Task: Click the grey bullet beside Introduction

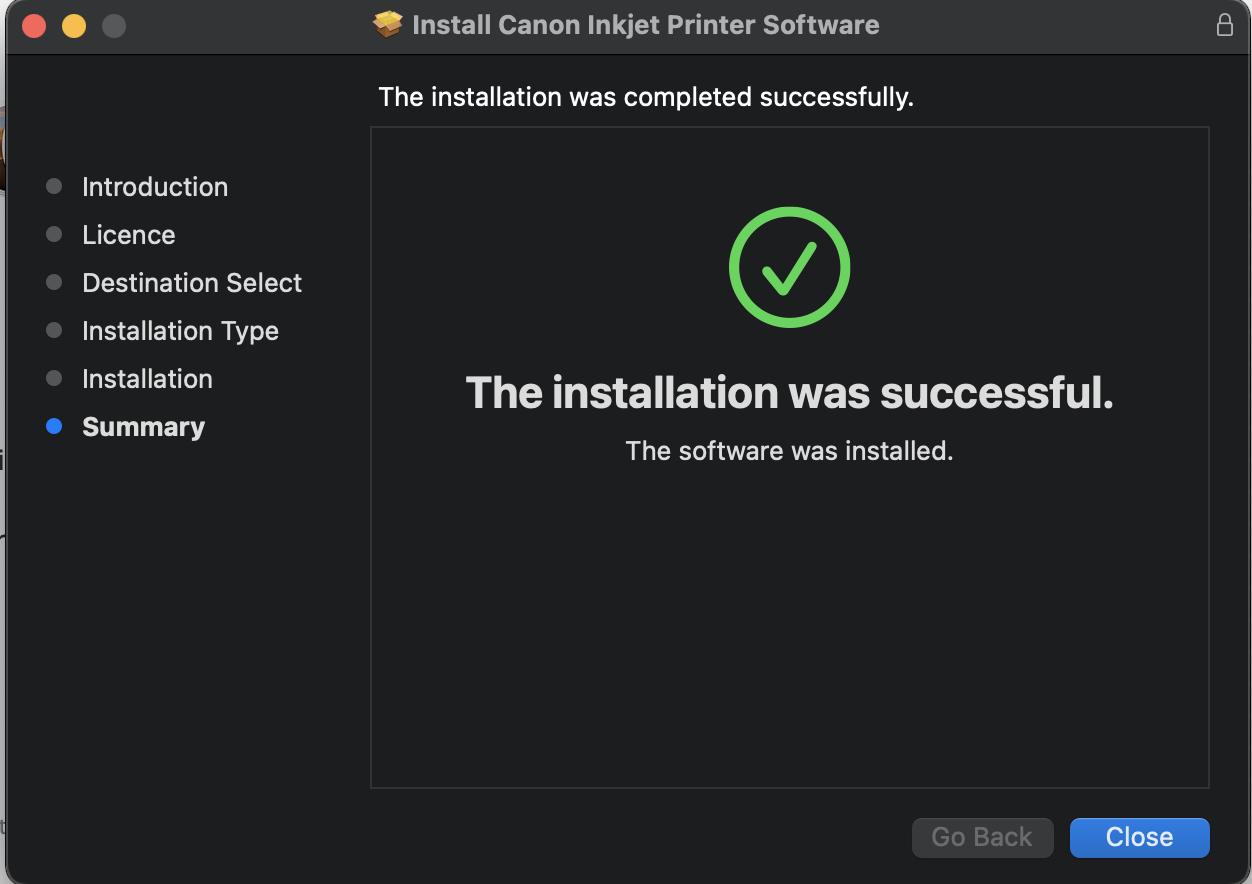Action: coord(54,186)
